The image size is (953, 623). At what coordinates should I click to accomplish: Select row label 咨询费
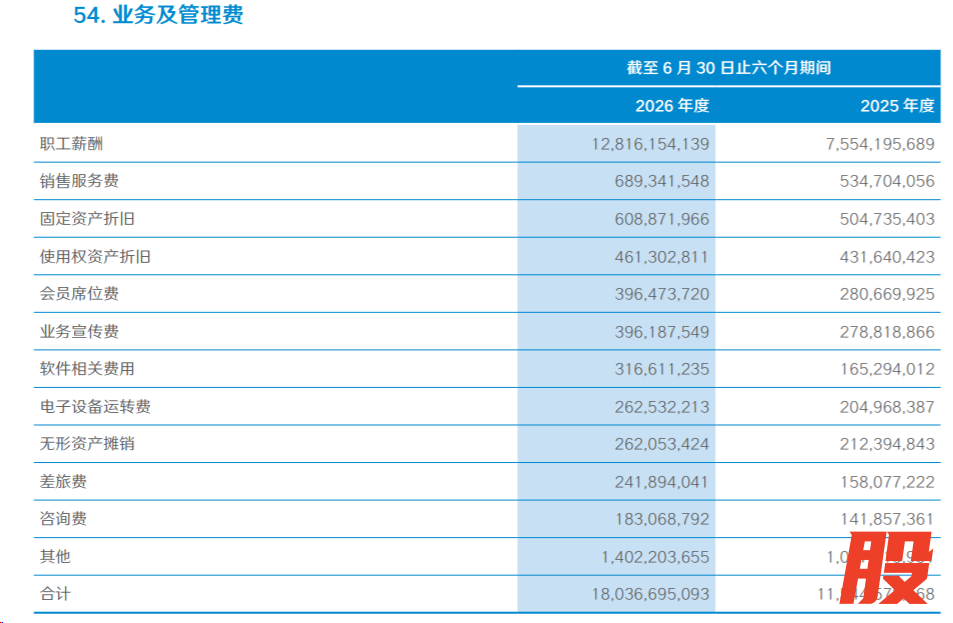(x=63, y=518)
